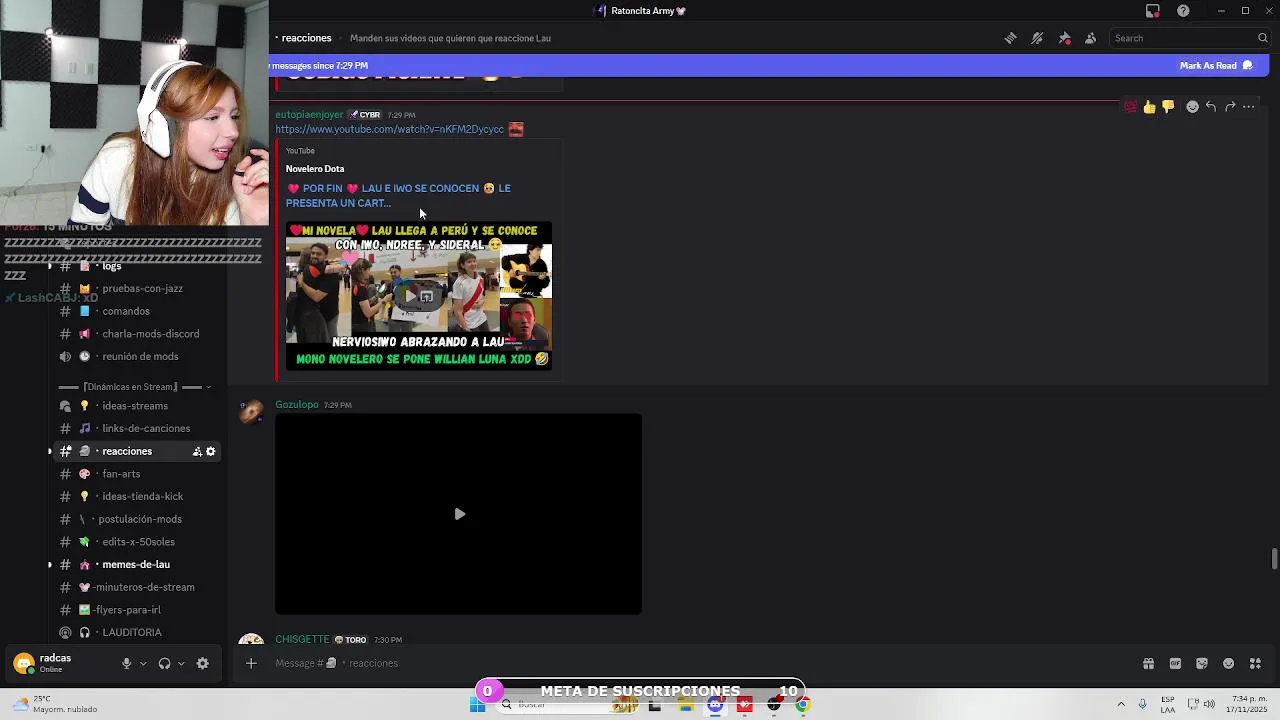Open output device dropdown next to headphones
This screenshot has width=1280, height=720.
[x=181, y=663]
